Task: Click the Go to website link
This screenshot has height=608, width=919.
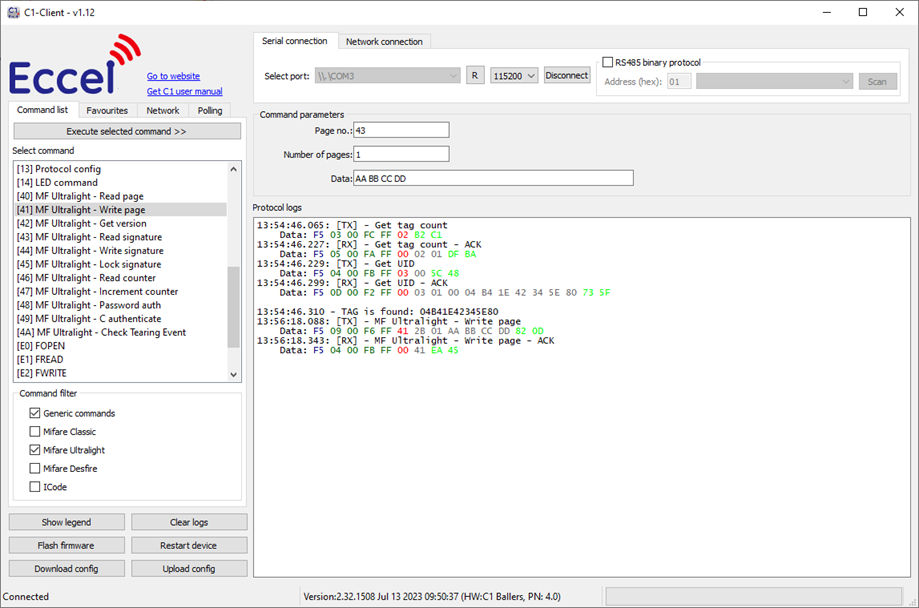Action: click(x=173, y=76)
